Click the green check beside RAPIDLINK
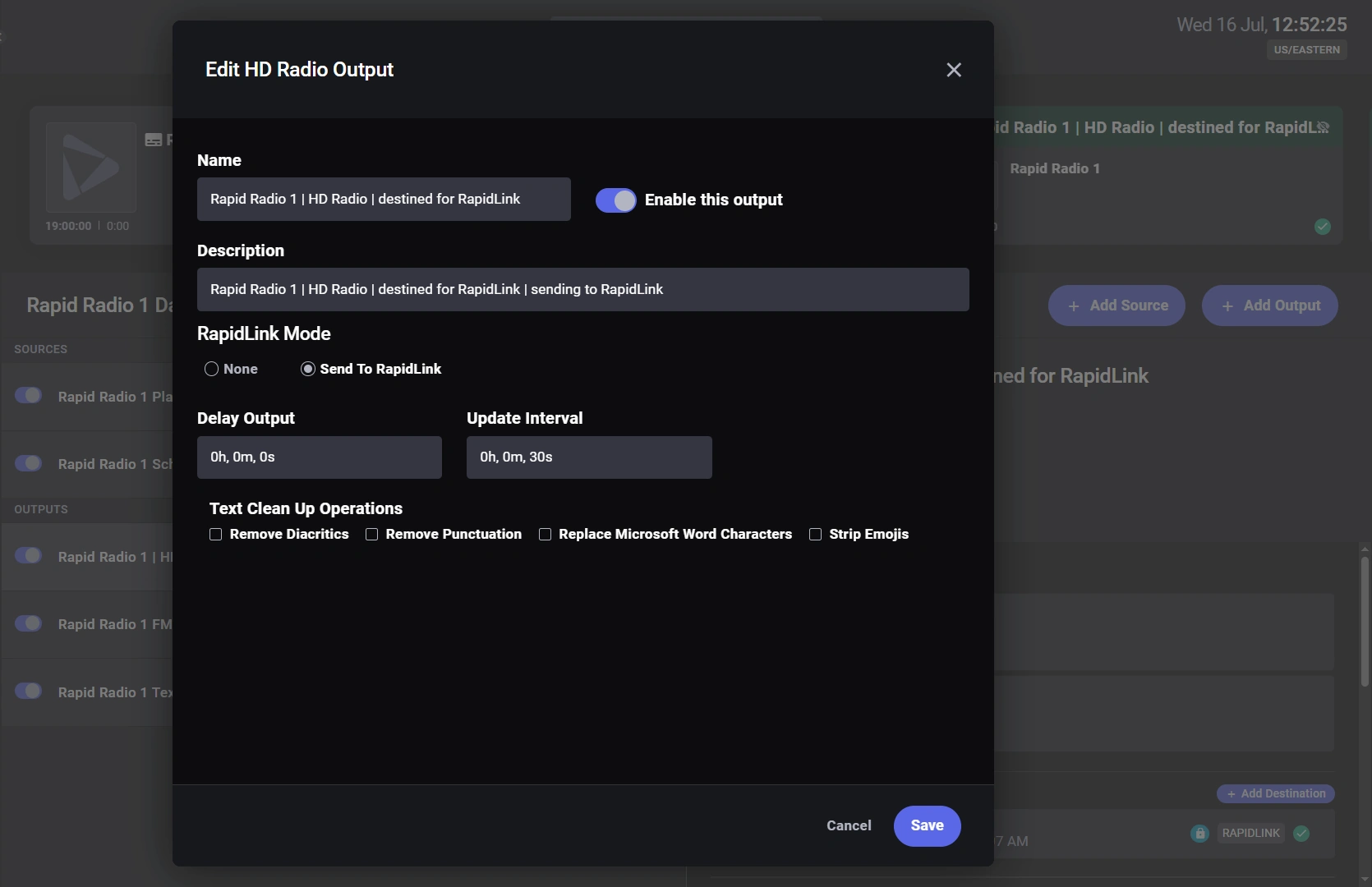1372x887 pixels. coord(1301,834)
